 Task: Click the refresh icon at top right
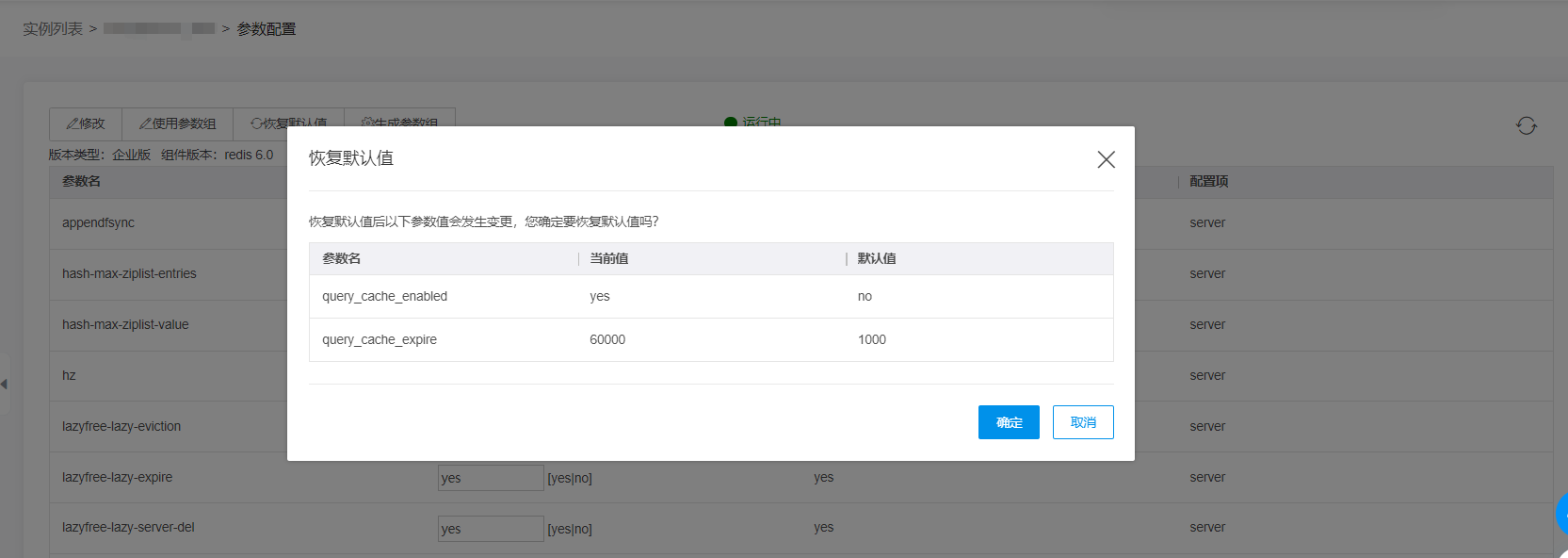1526,125
